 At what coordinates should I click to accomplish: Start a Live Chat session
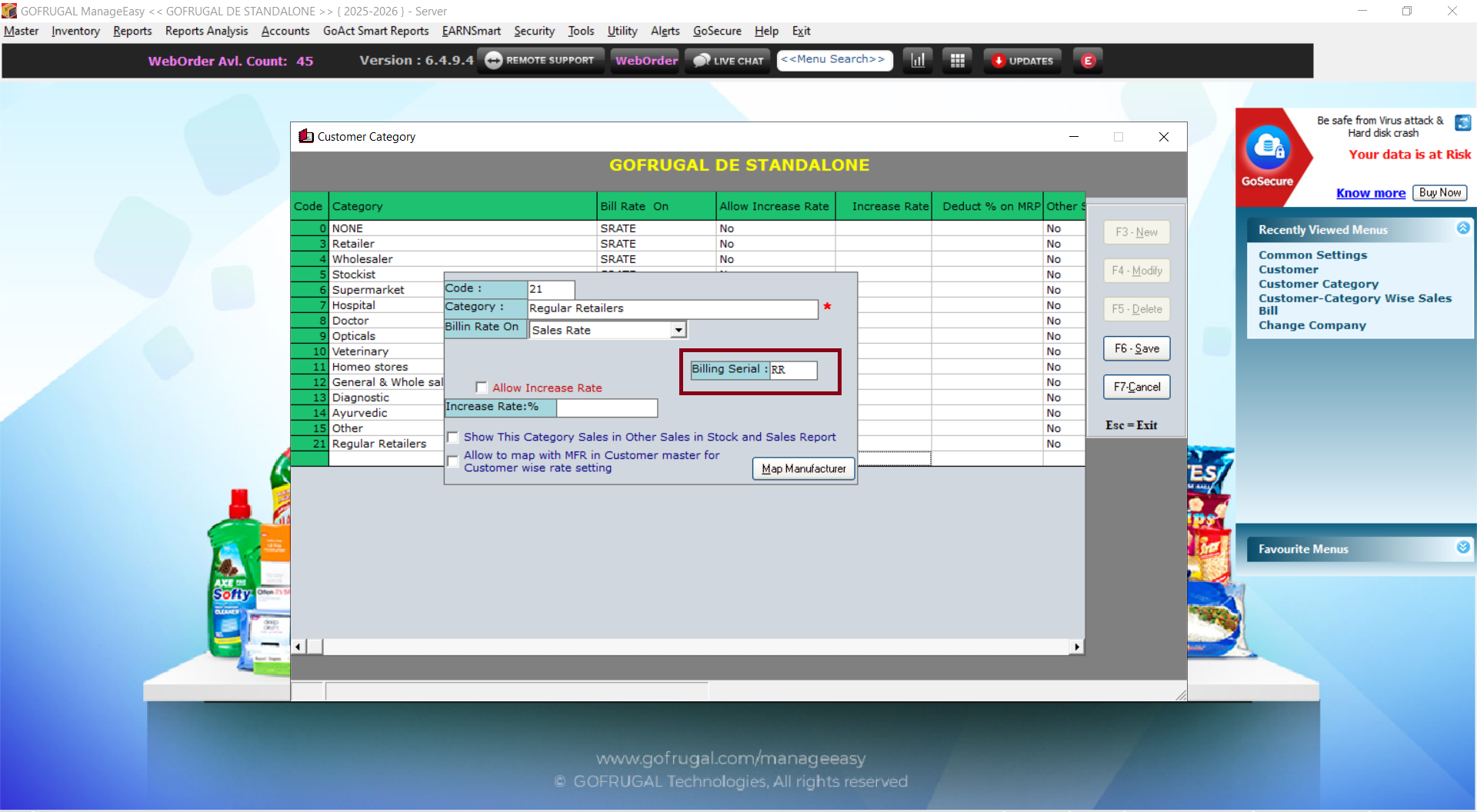(x=728, y=61)
